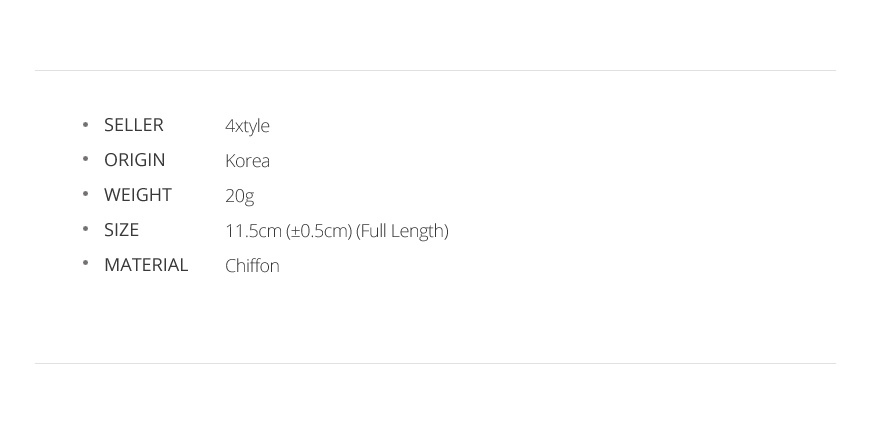Click the bullet before SIZE
873x437 pixels.
coord(85,229)
